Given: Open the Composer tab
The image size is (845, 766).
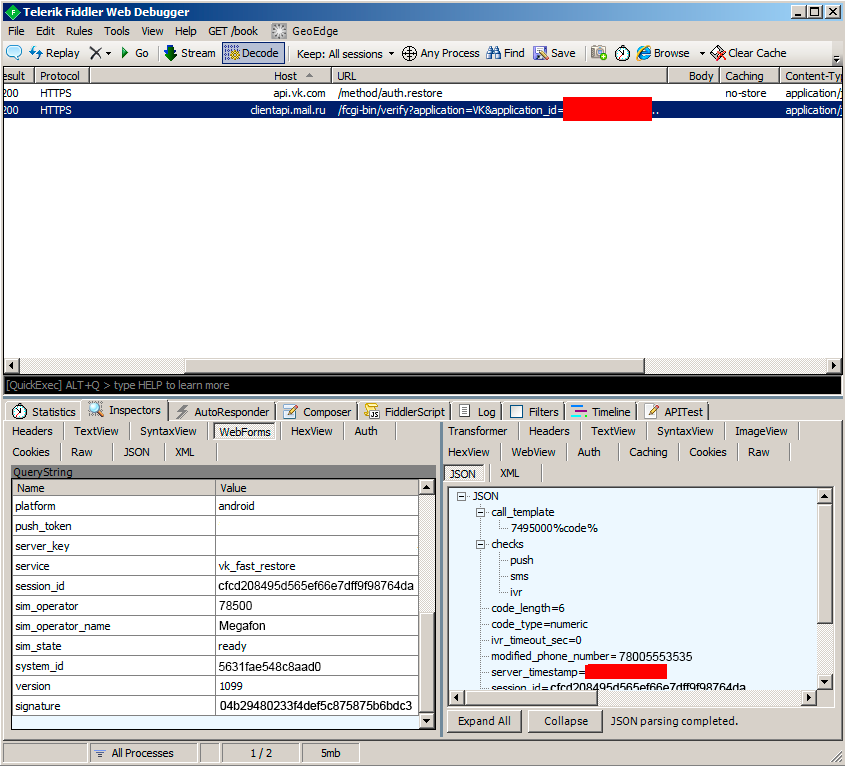Looking at the screenshot, I should pyautogui.click(x=317, y=412).
